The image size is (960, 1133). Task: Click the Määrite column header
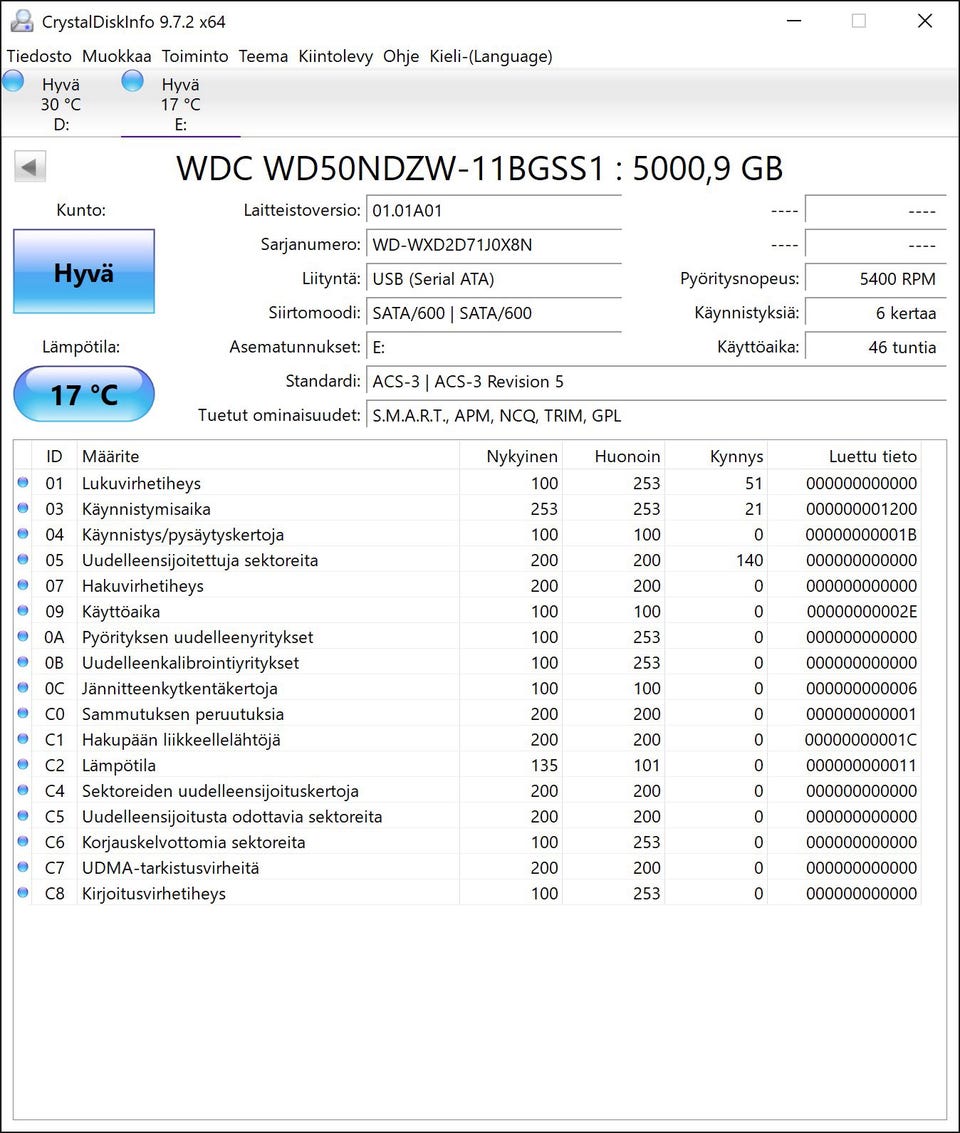coord(268,456)
